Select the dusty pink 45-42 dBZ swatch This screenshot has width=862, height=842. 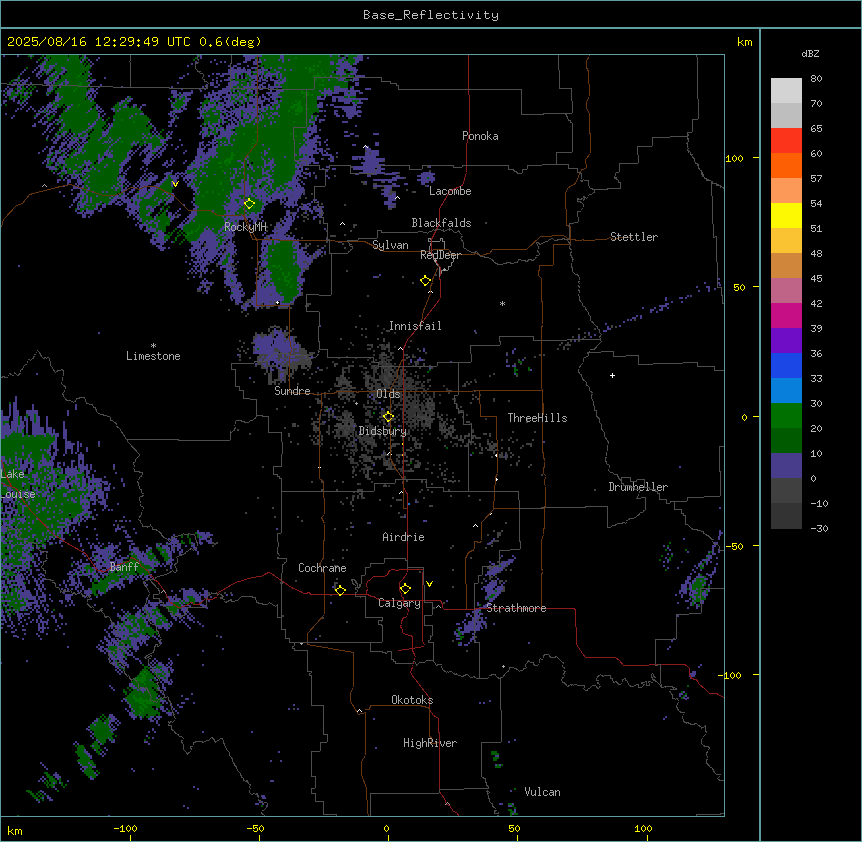pyautogui.click(x=786, y=291)
